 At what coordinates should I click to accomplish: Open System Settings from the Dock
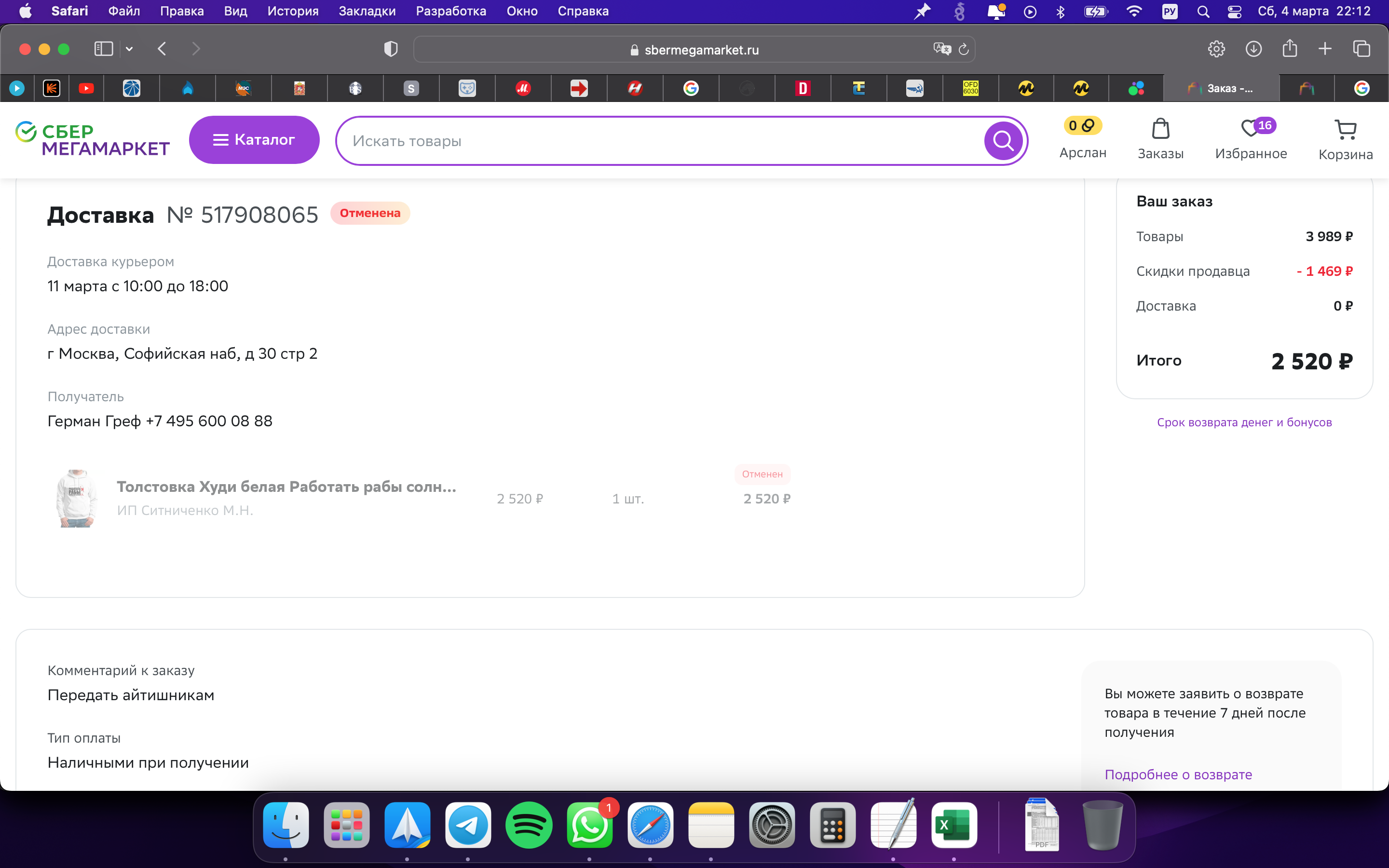point(772,825)
